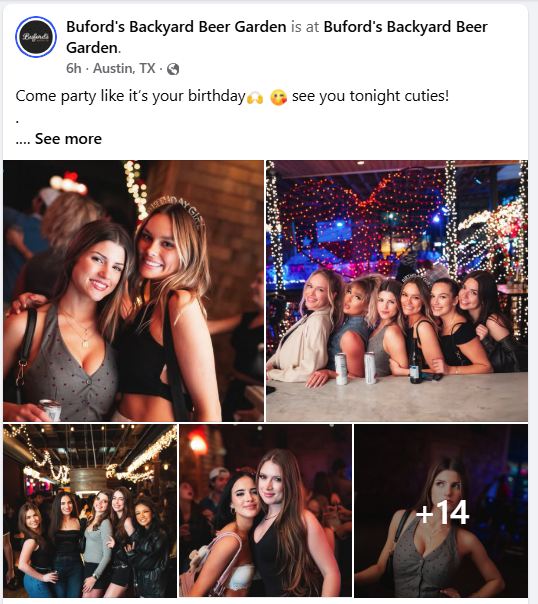Image resolution: width=538 pixels, height=604 pixels.
Task: Click the public globe privacy icon
Action: click(x=173, y=69)
